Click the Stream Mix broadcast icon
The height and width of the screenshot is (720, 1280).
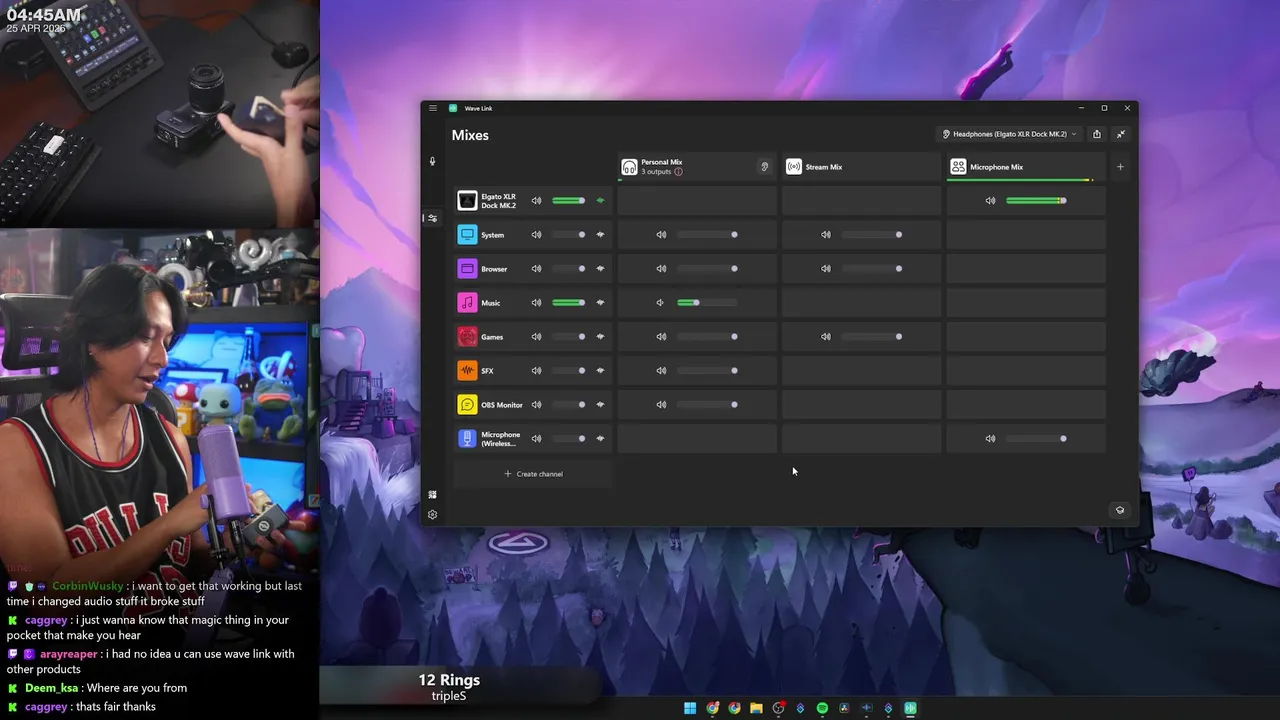pos(793,167)
